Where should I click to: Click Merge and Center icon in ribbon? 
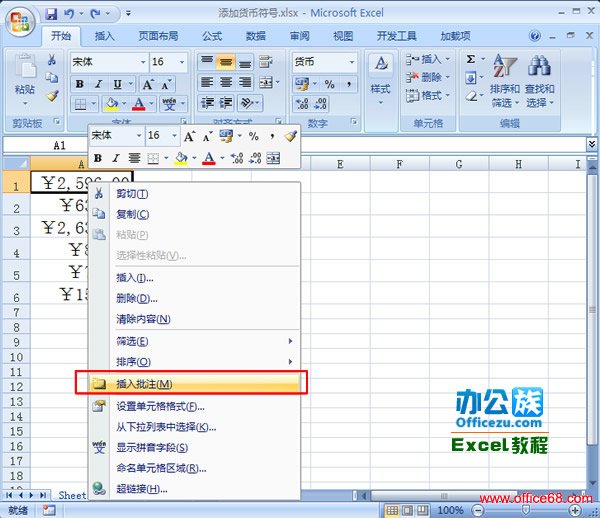(266, 82)
